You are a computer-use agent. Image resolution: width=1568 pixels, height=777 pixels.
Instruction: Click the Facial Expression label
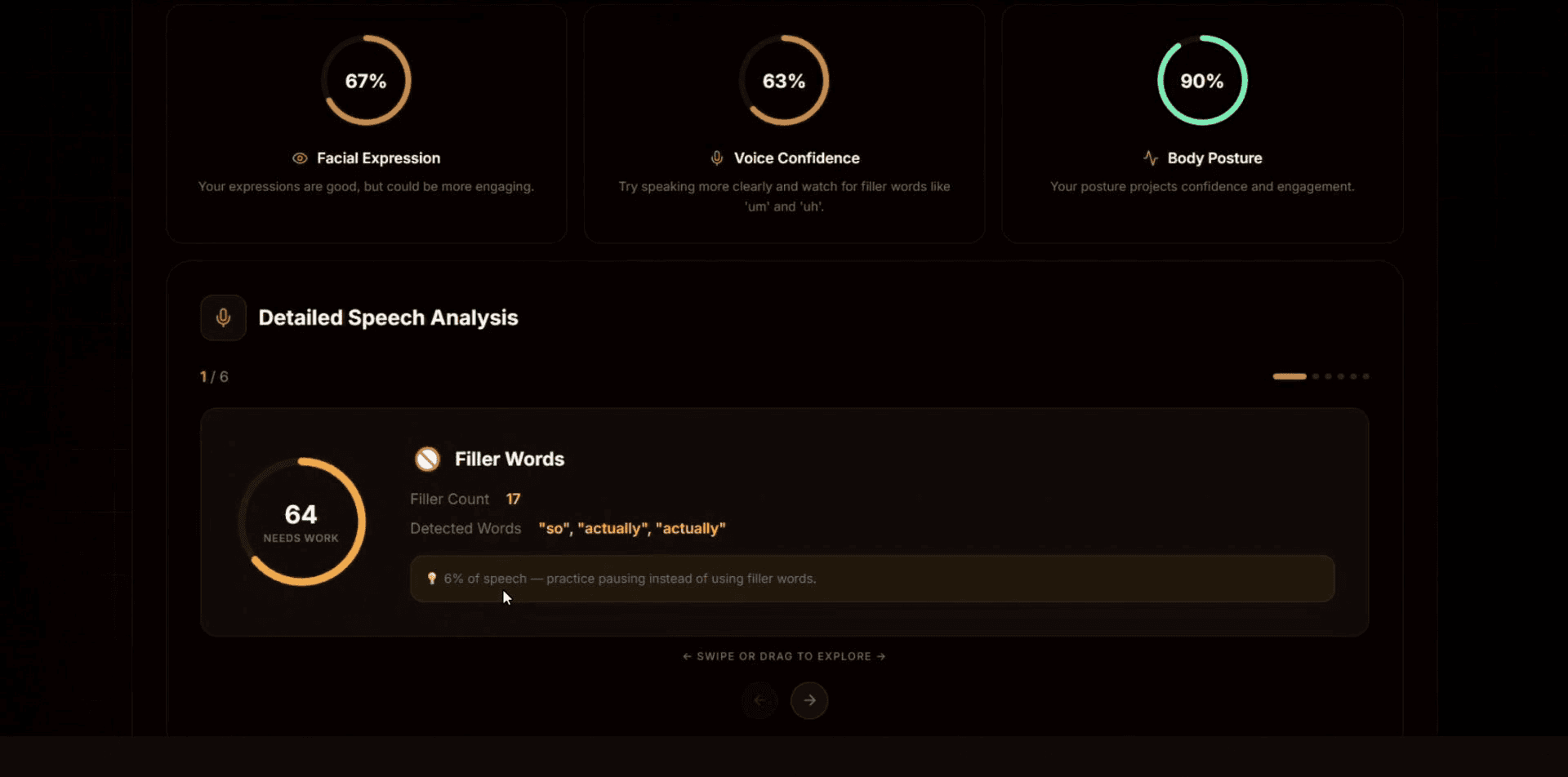click(378, 158)
